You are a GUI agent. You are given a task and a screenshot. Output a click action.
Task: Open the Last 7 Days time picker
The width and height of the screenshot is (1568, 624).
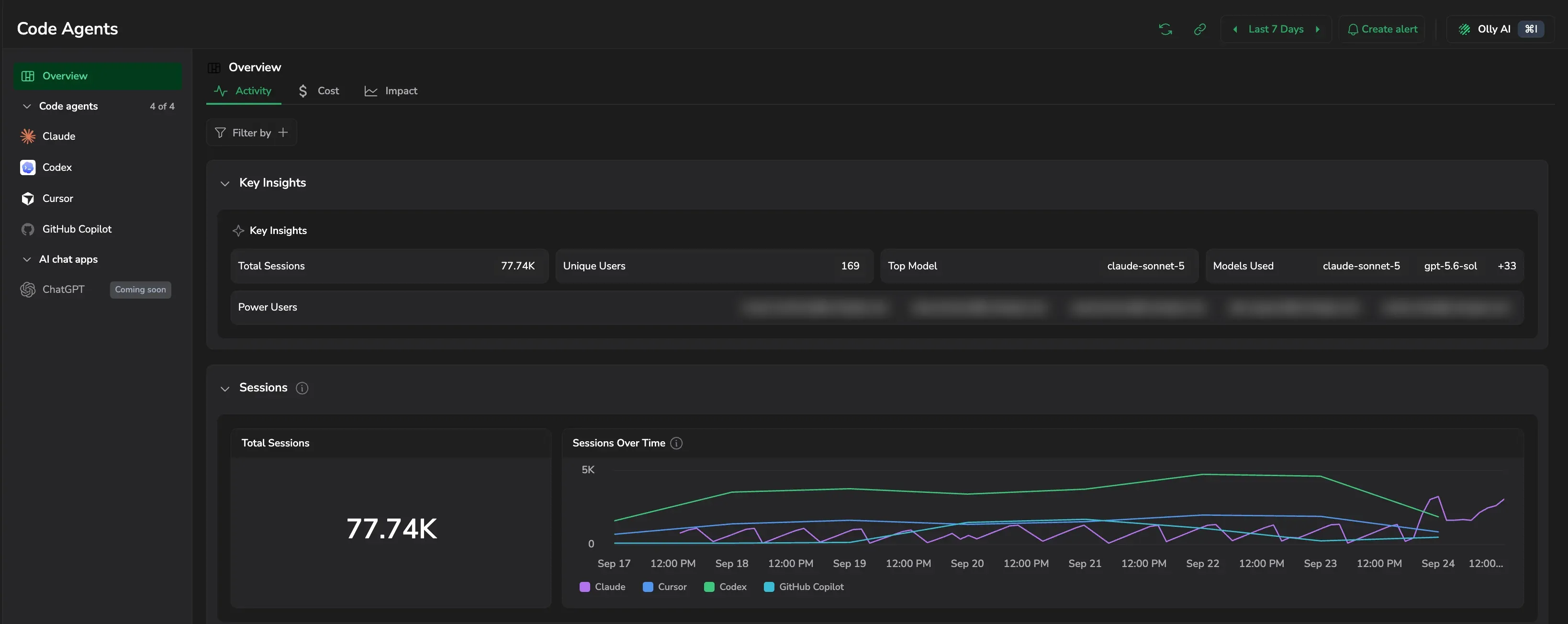pyautogui.click(x=1276, y=29)
